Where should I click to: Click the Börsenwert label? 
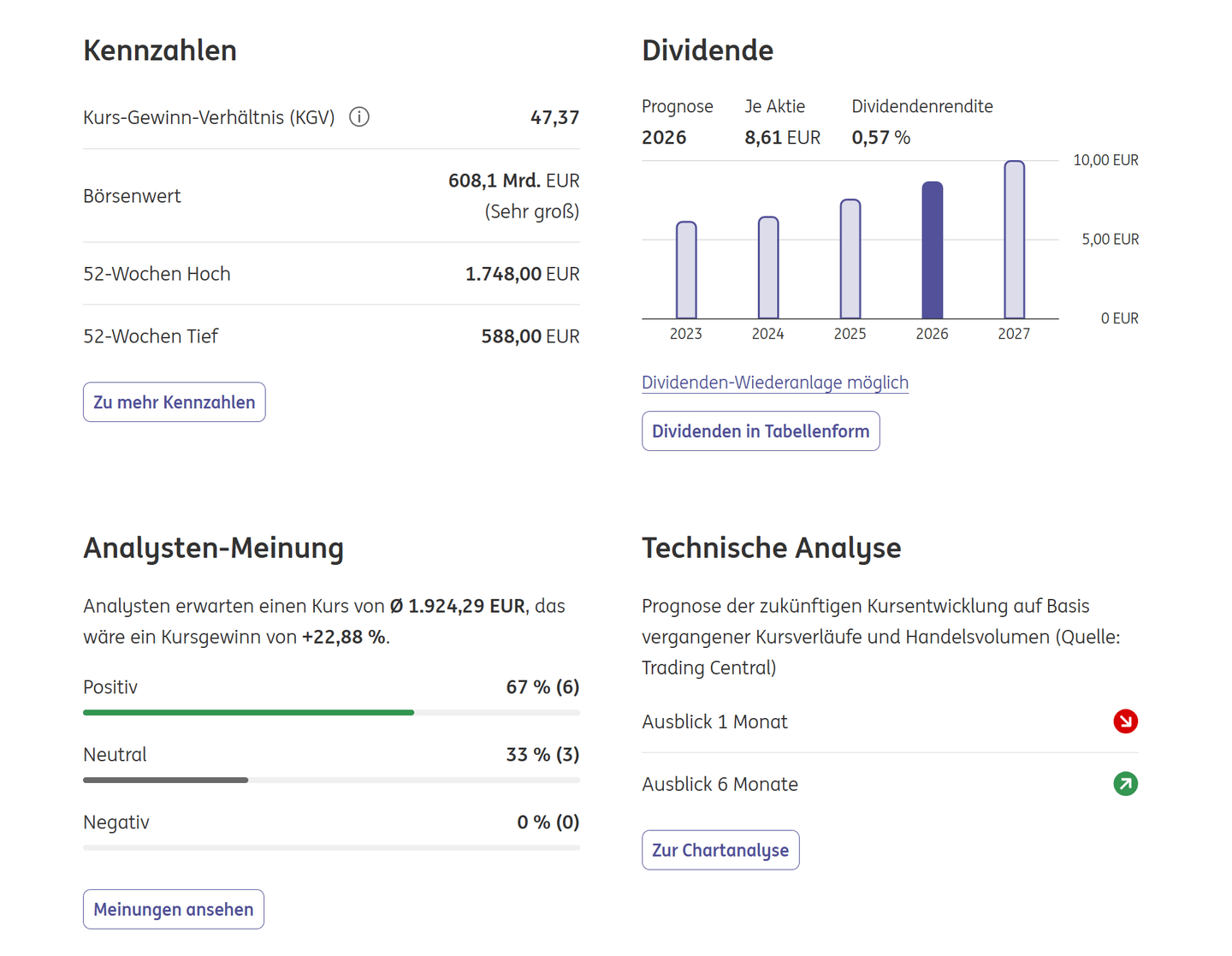click(x=132, y=196)
